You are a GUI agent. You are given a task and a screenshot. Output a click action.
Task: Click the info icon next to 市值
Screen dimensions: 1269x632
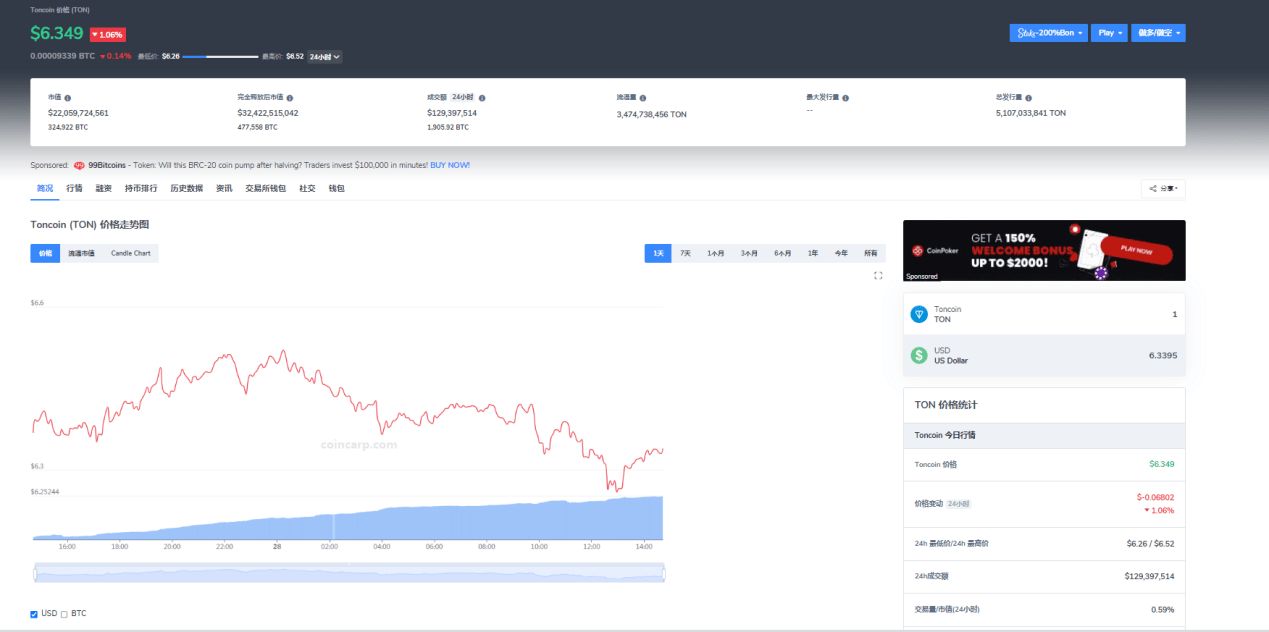67,98
